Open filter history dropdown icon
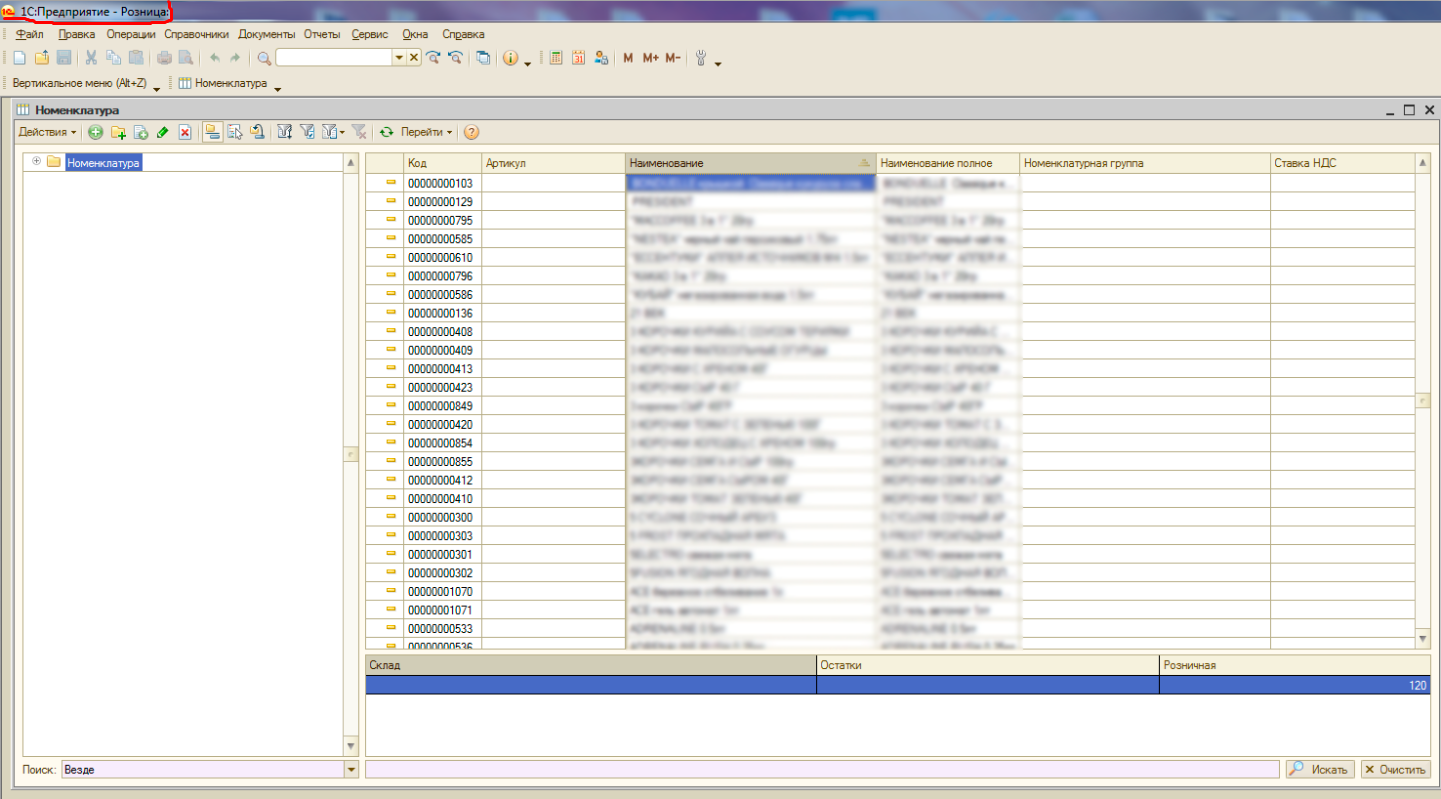1441x799 pixels. [333, 132]
